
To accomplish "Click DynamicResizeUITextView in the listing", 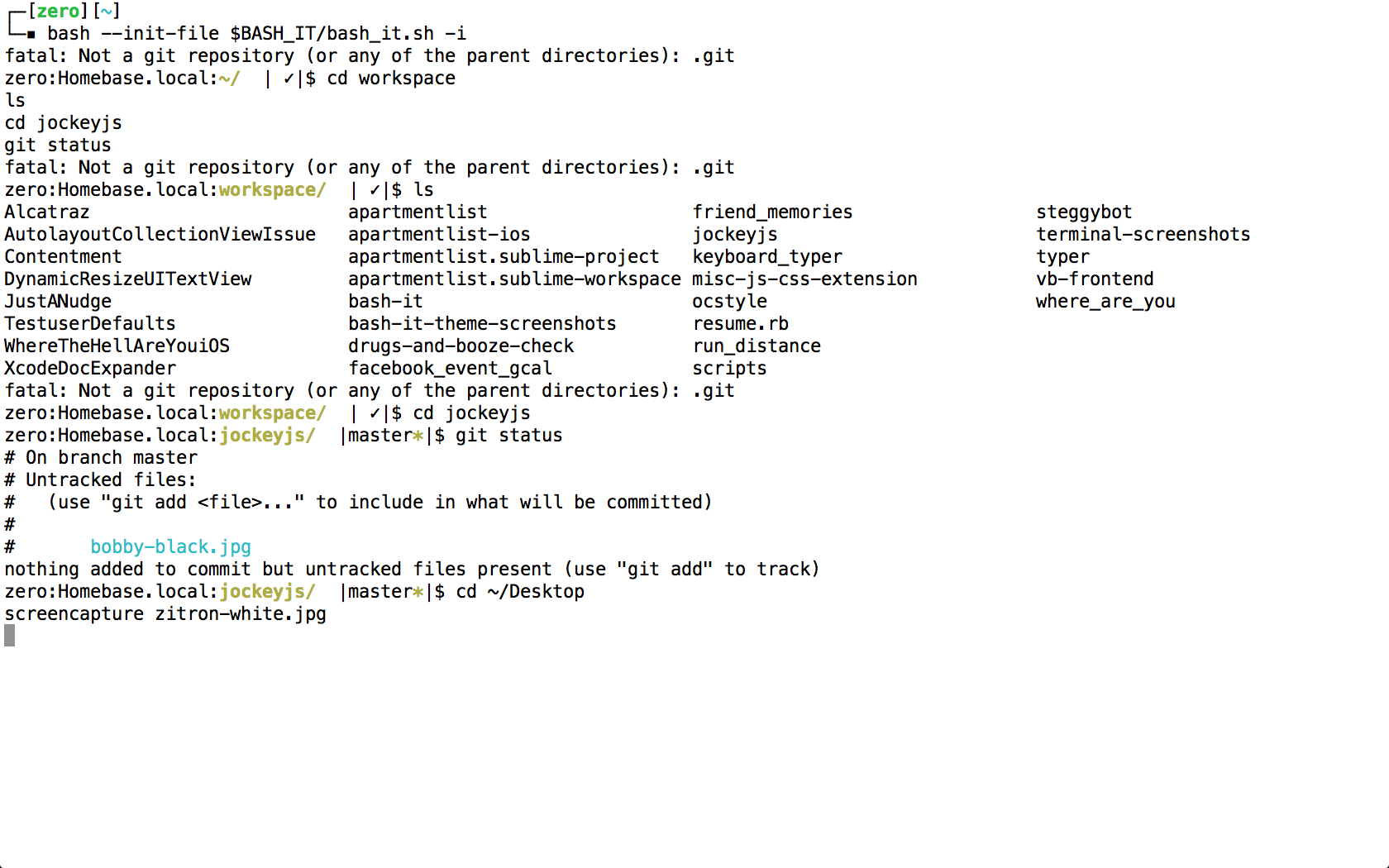I will pyautogui.click(x=128, y=279).
